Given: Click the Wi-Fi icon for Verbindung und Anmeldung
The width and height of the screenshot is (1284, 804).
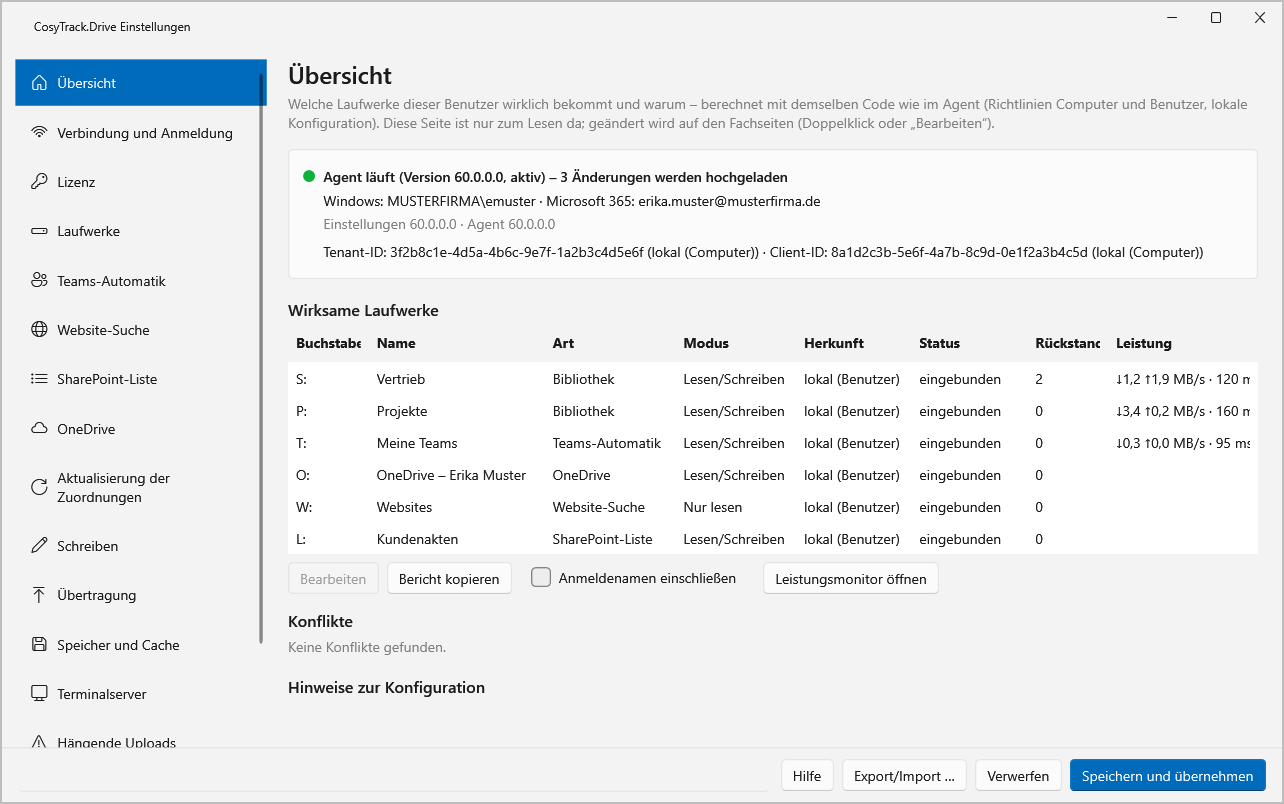Looking at the screenshot, I should 39,133.
